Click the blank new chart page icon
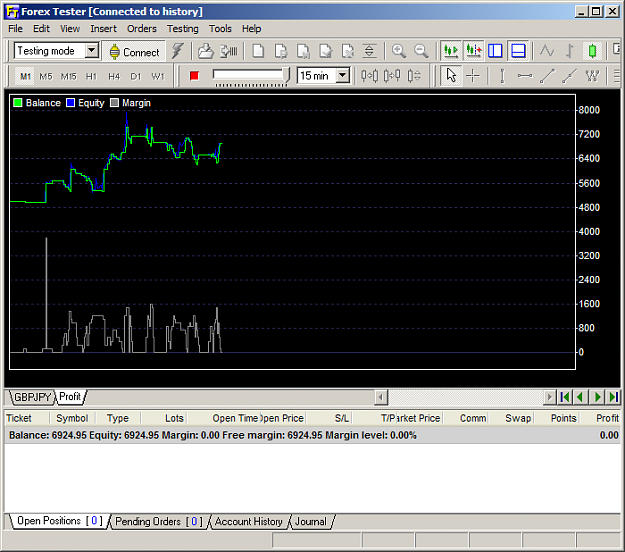 [x=258, y=51]
